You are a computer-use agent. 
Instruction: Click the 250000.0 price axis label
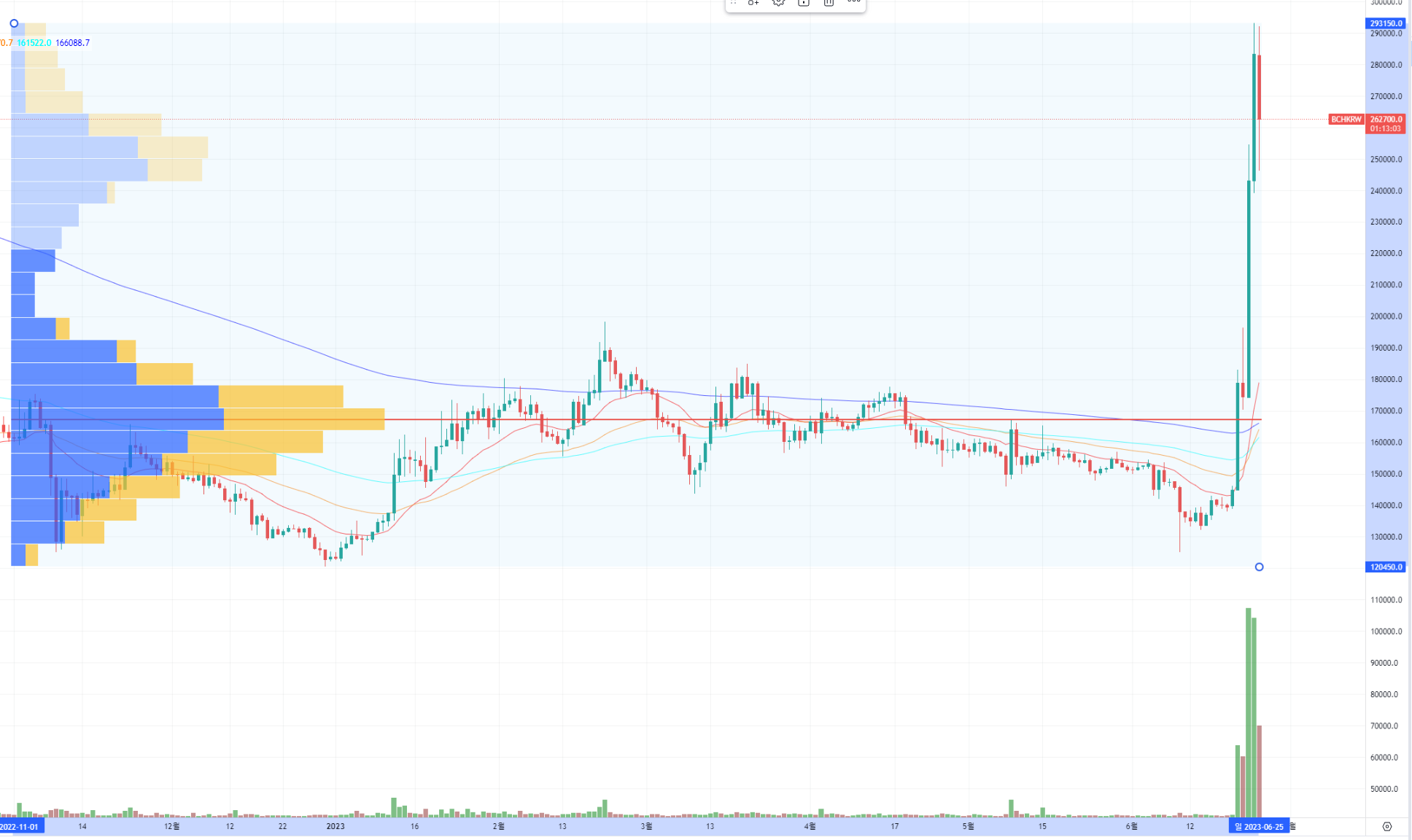[x=1386, y=159]
